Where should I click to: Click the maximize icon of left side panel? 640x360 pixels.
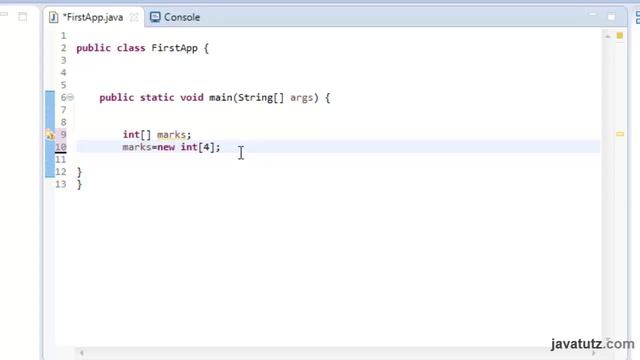(23, 17)
